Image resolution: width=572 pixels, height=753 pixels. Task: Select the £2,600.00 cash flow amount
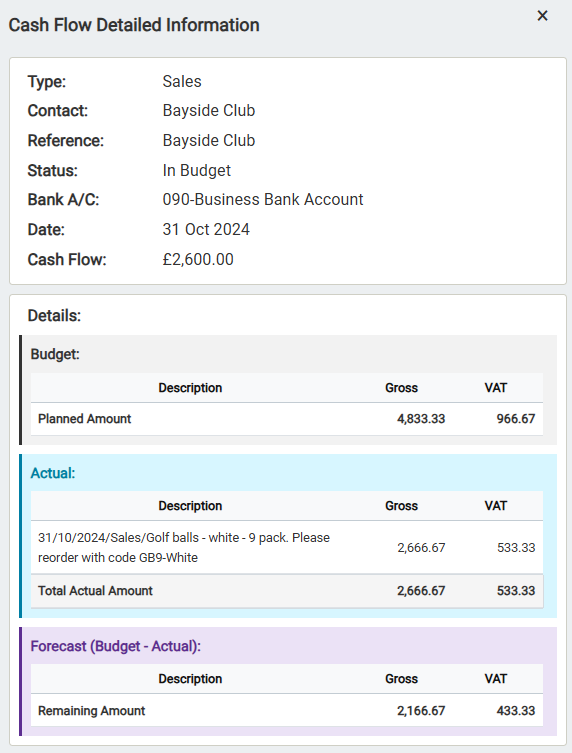pos(198,259)
